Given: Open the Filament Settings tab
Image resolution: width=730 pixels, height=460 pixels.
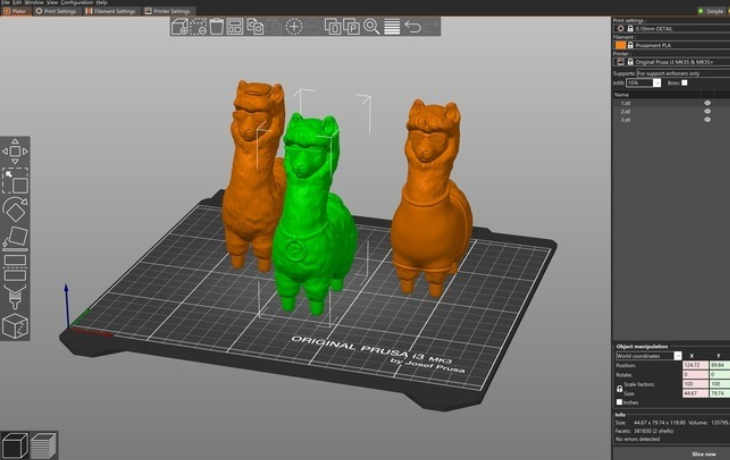Looking at the screenshot, I should coord(112,11).
